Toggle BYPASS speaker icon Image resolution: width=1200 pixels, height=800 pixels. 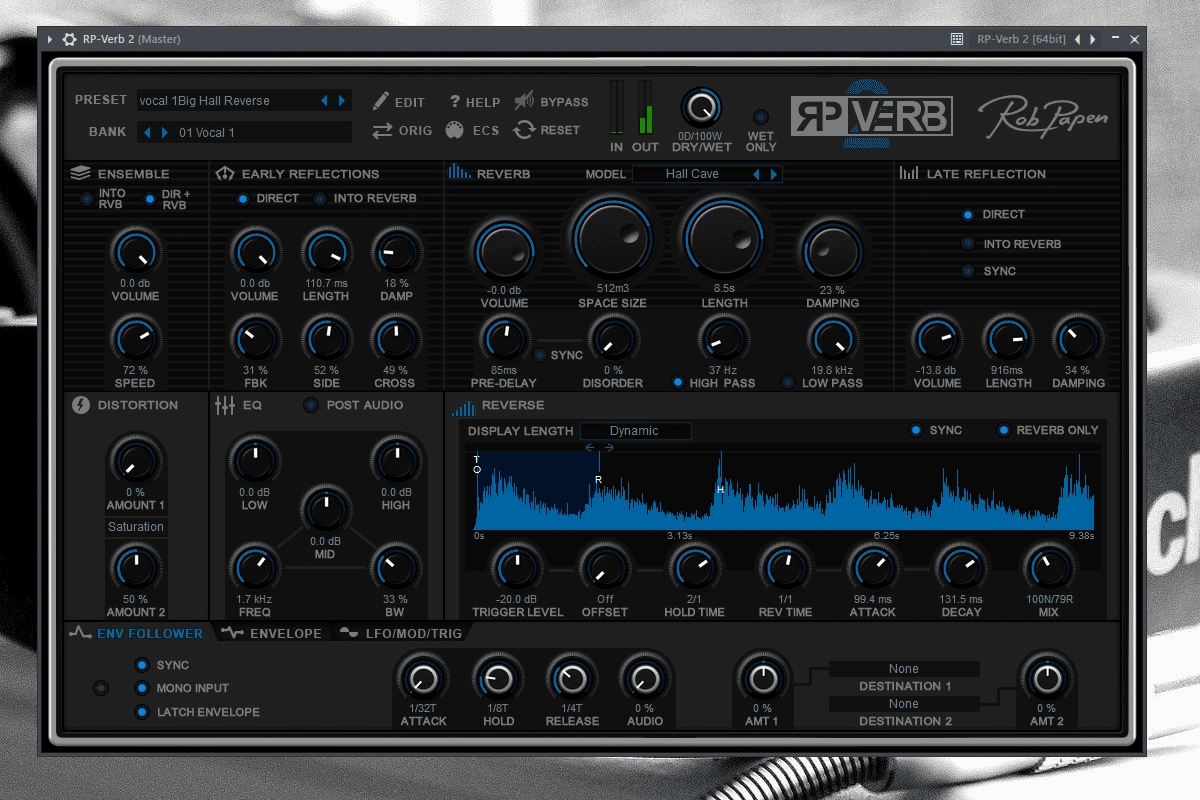click(x=523, y=101)
